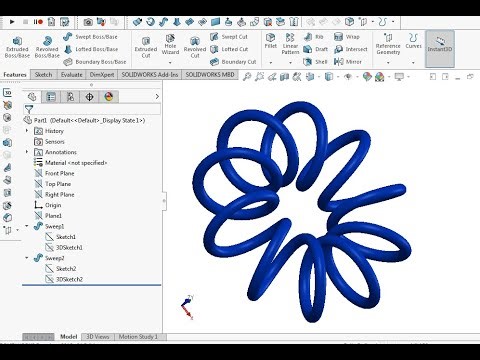Switch to the Features ribbon tab
This screenshot has height=360, width=480.
pos(15,75)
